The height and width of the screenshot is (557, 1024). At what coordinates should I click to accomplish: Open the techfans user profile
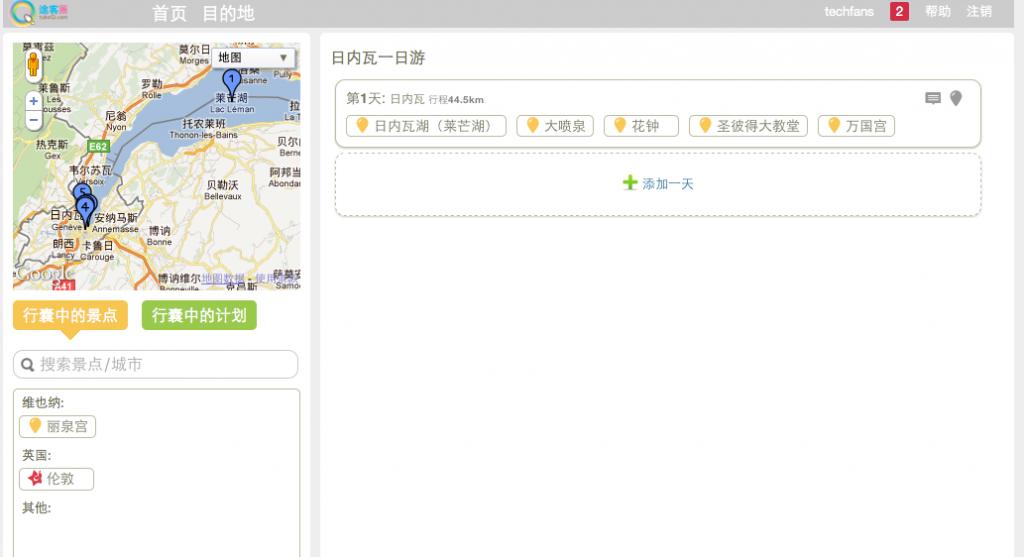tap(848, 11)
